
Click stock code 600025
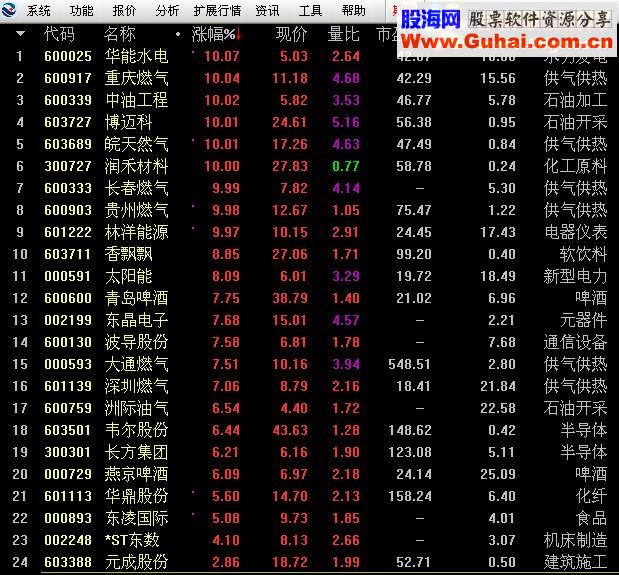point(68,56)
